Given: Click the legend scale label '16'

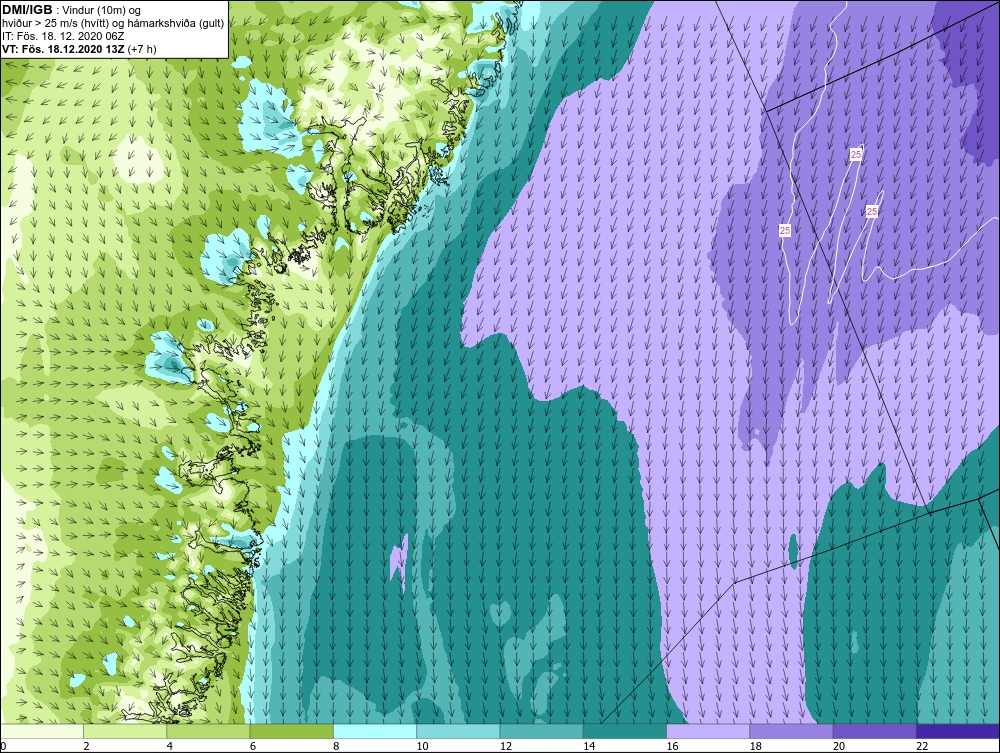Looking at the screenshot, I should pos(672,747).
